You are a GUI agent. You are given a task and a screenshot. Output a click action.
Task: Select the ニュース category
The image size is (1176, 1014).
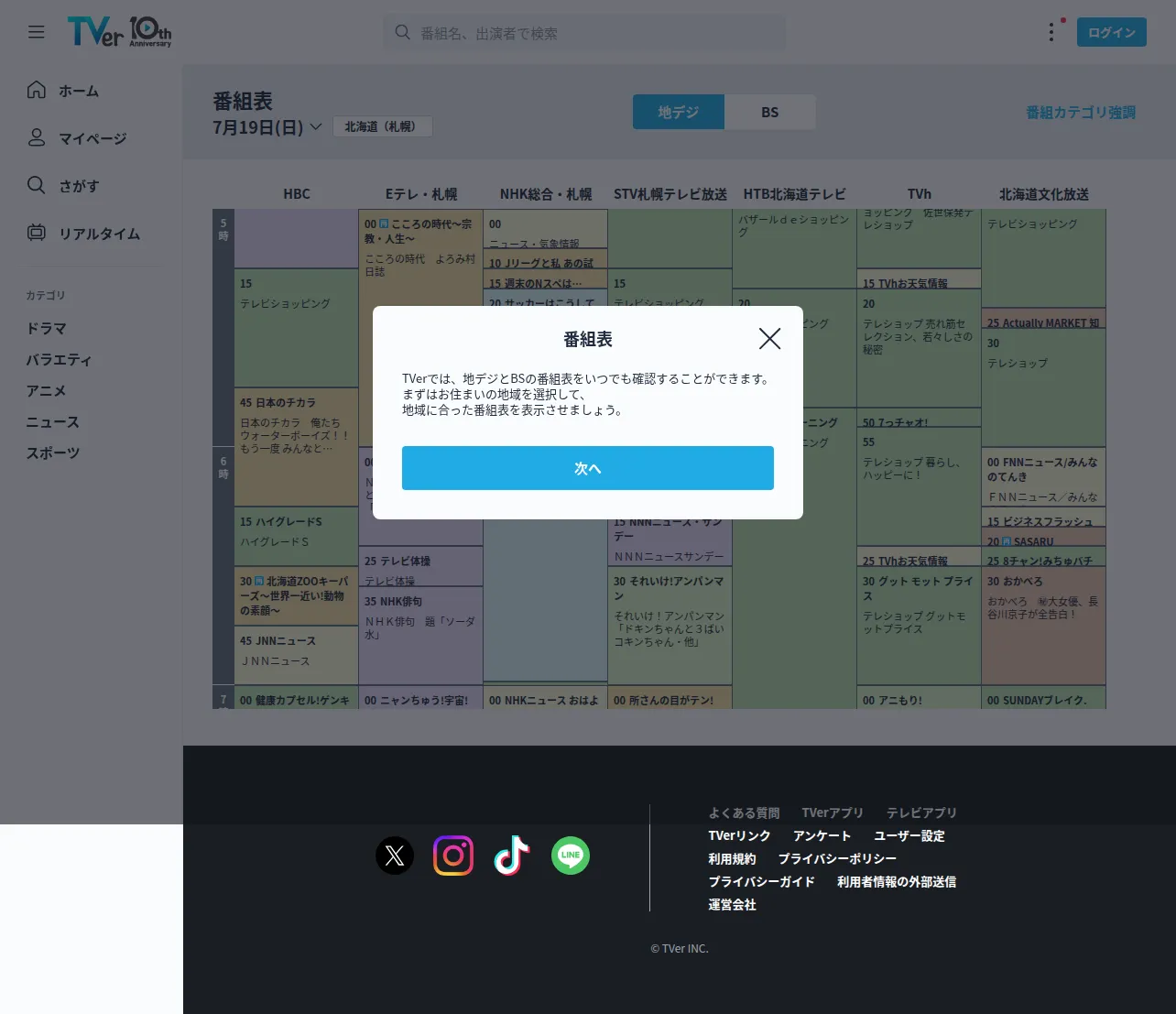52,421
